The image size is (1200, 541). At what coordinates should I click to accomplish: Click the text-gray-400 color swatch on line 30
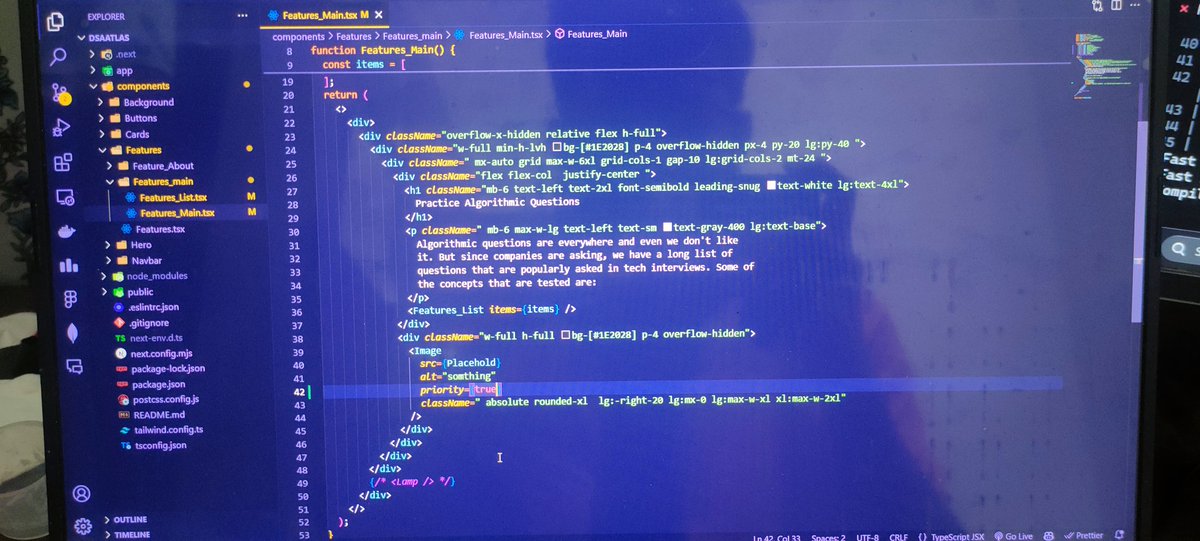click(x=669, y=227)
